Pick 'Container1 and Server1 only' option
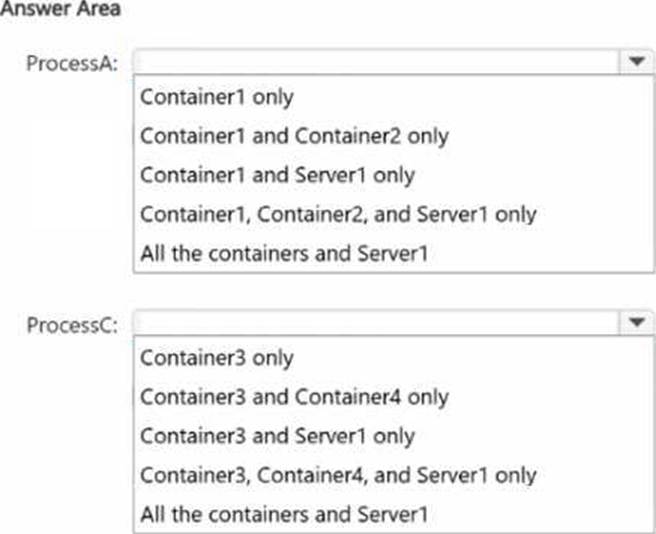The image size is (656, 534). click(x=277, y=175)
